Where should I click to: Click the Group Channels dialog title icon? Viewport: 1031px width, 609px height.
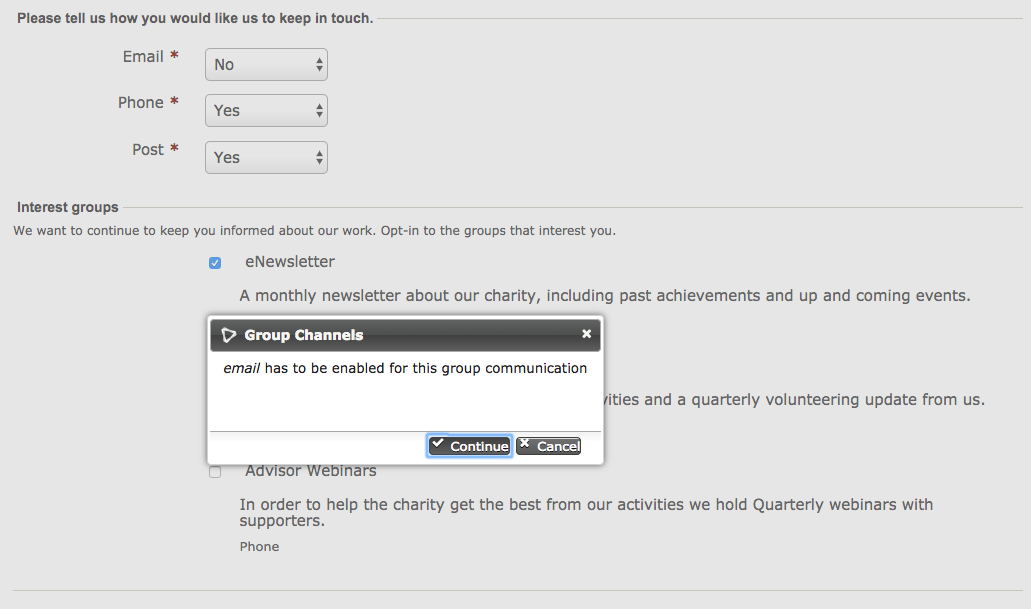pyautogui.click(x=228, y=335)
